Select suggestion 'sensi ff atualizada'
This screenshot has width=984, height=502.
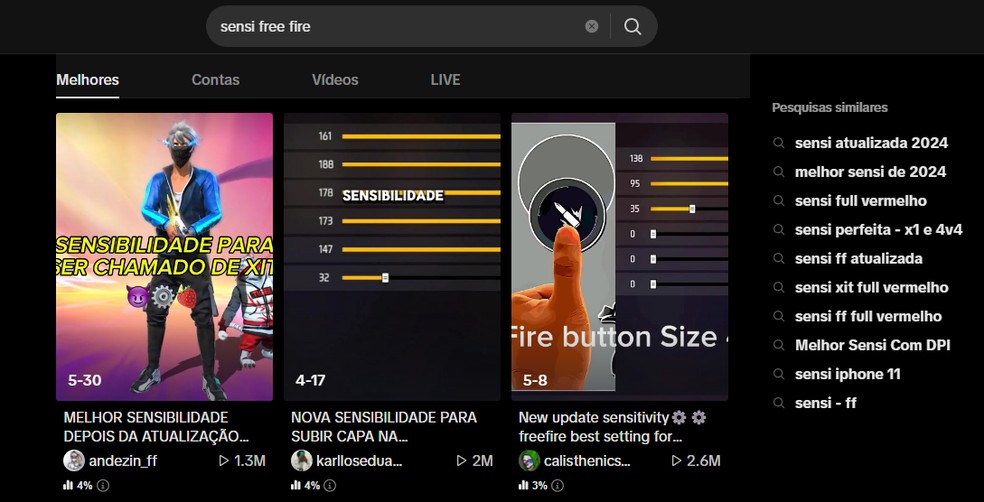point(858,259)
